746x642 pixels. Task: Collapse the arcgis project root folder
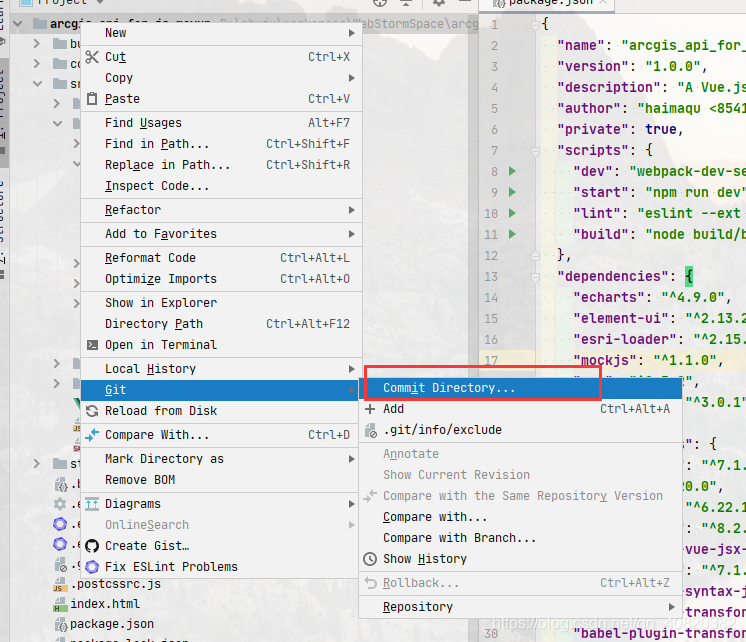click(18, 23)
